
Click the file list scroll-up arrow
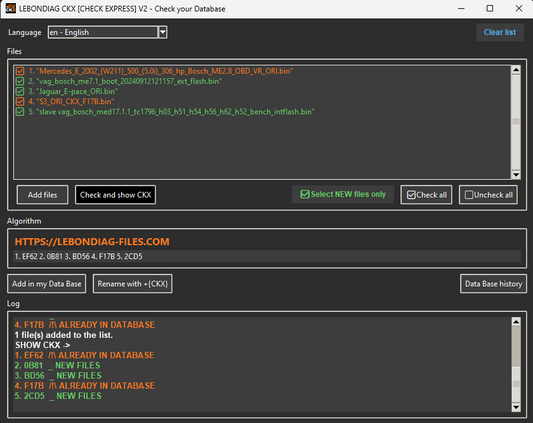(x=516, y=70)
